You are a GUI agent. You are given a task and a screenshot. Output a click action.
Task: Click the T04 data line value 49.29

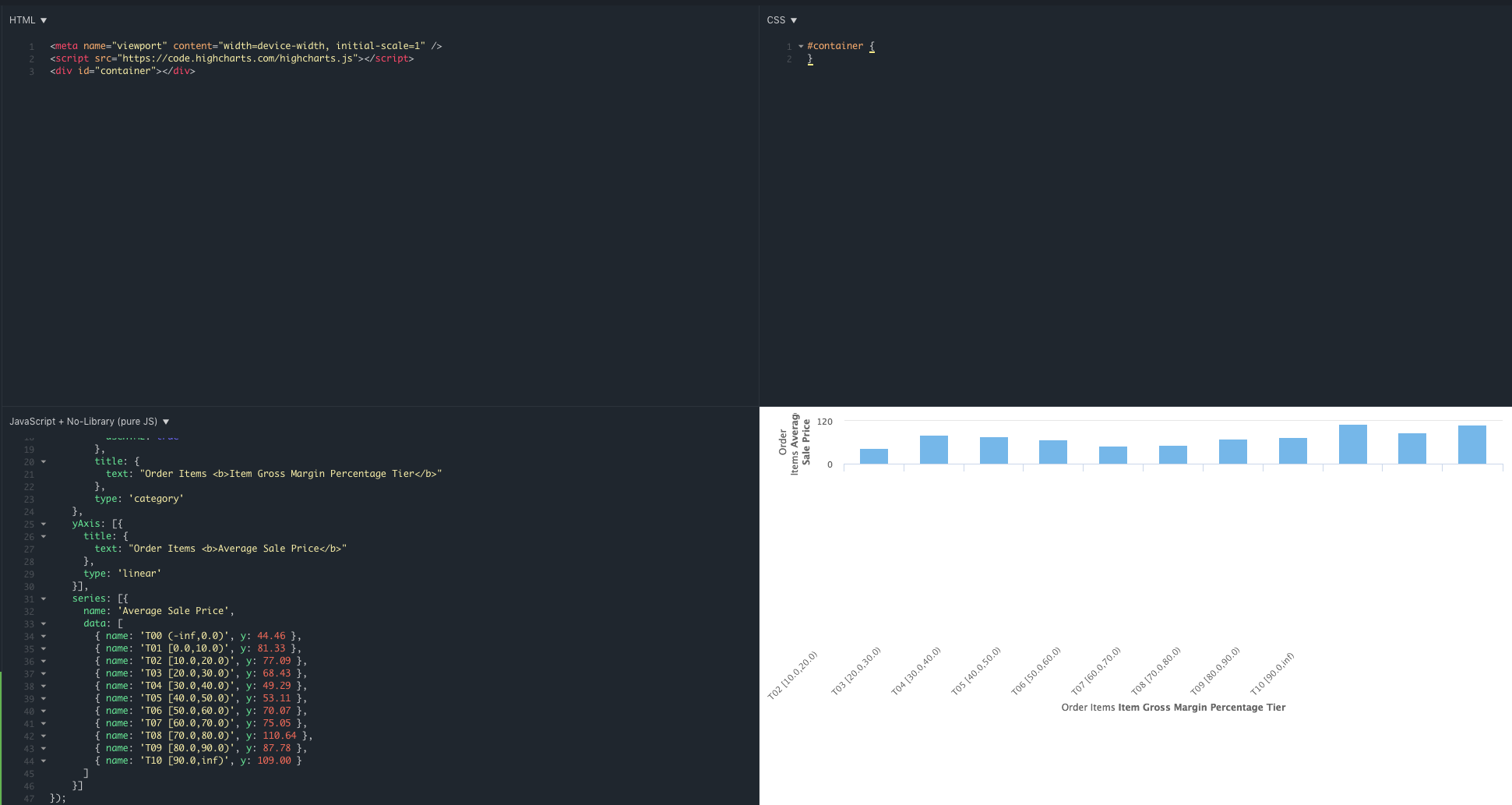(277, 686)
